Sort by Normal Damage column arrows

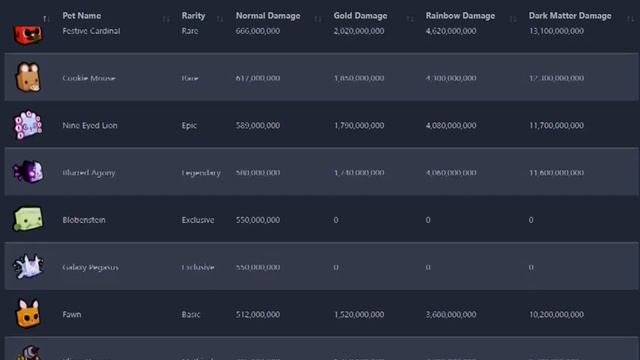pos(318,19)
